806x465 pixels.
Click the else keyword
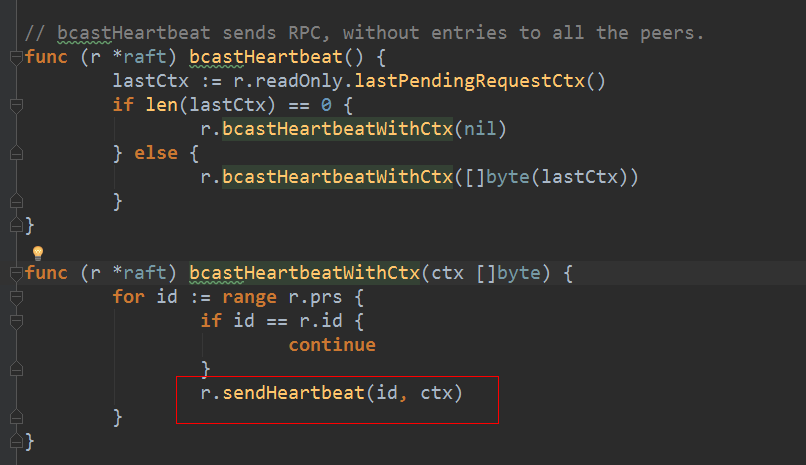coord(156,153)
